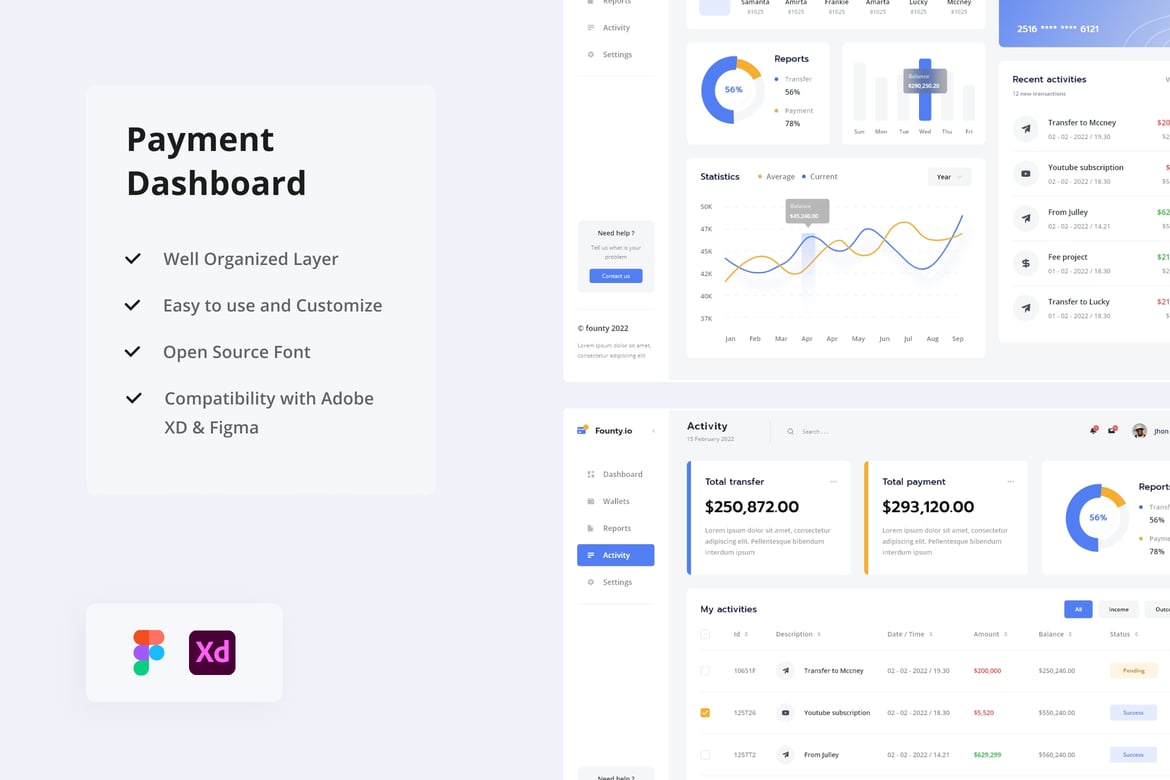Click the send icon beside Transfer to Lucky
Image resolution: width=1170 pixels, height=780 pixels.
click(1026, 308)
